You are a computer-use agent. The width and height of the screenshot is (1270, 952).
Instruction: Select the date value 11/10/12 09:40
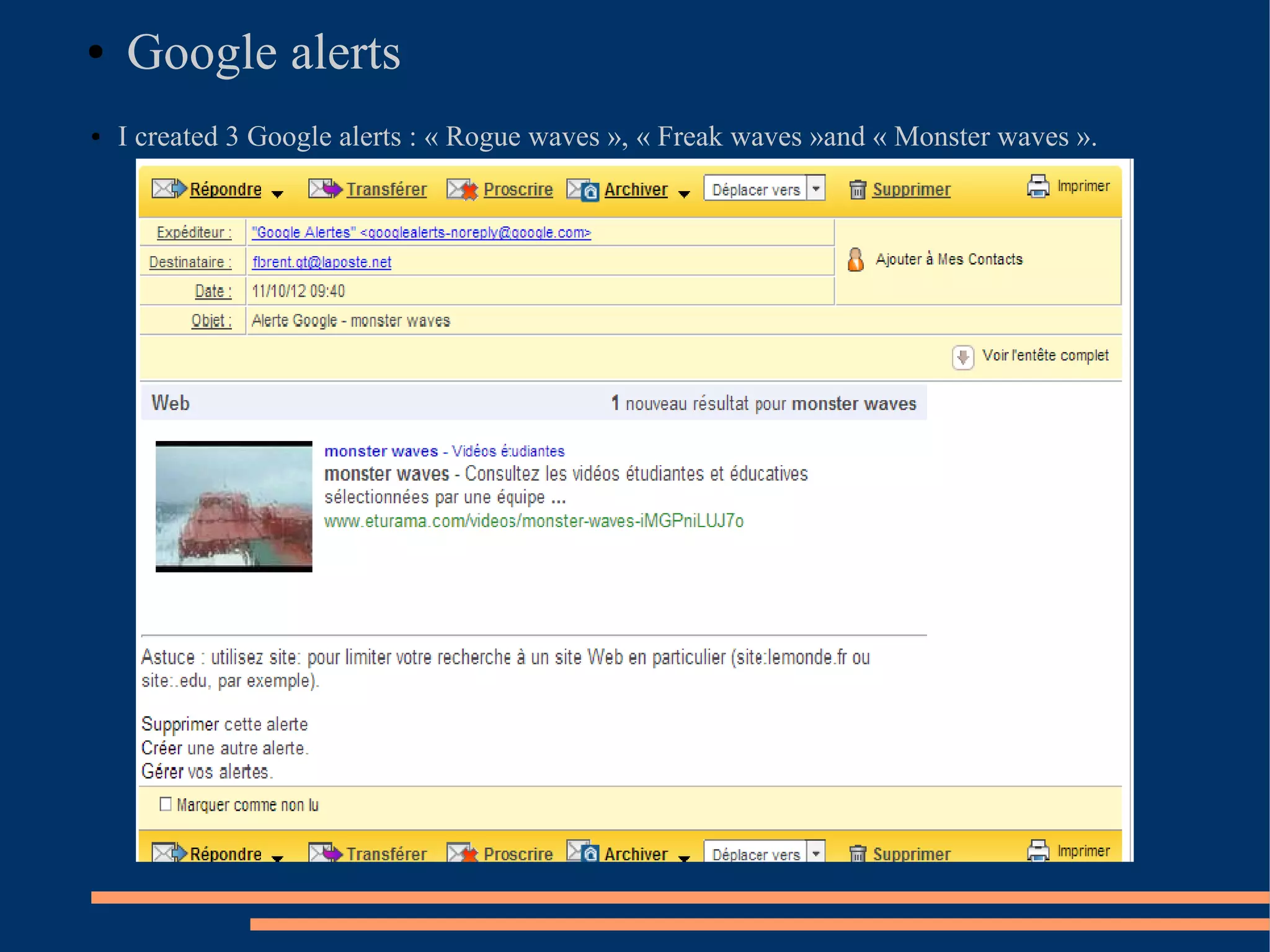298,291
